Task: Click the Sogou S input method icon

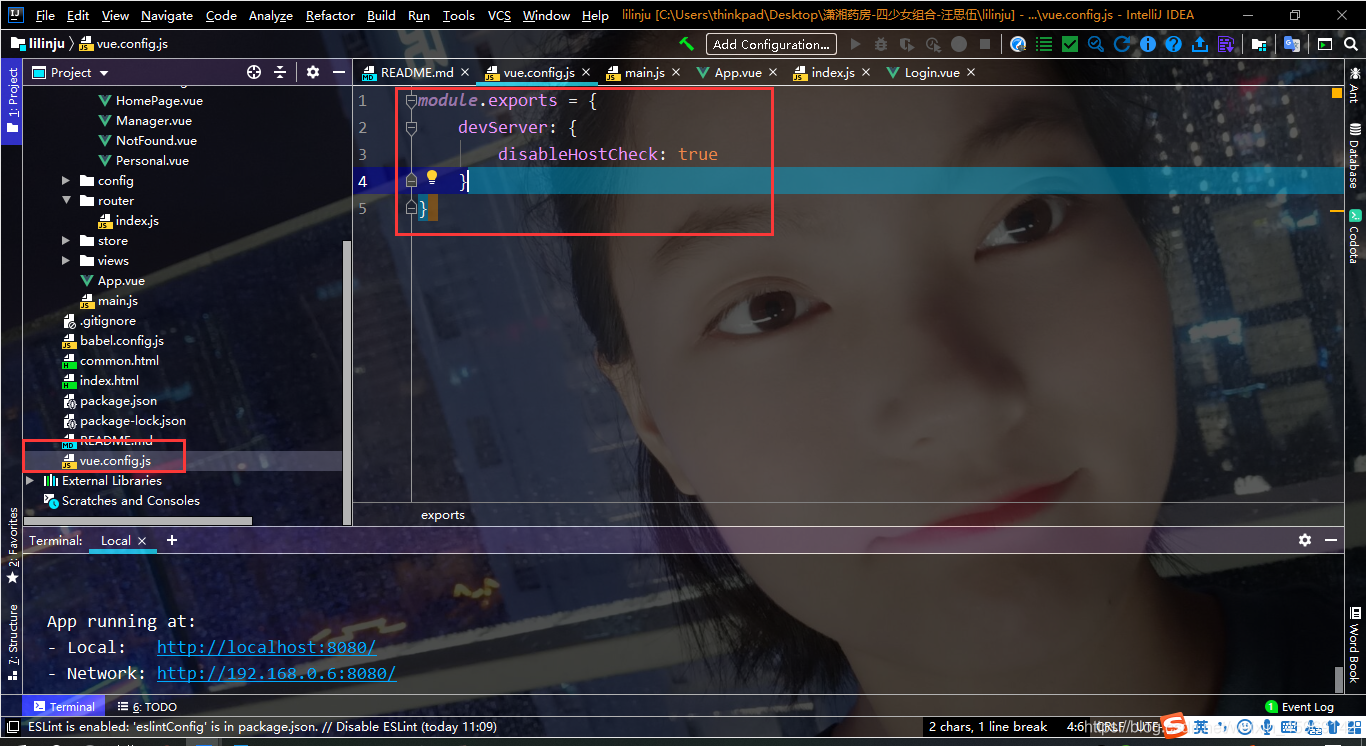Action: pyautogui.click(x=1174, y=727)
